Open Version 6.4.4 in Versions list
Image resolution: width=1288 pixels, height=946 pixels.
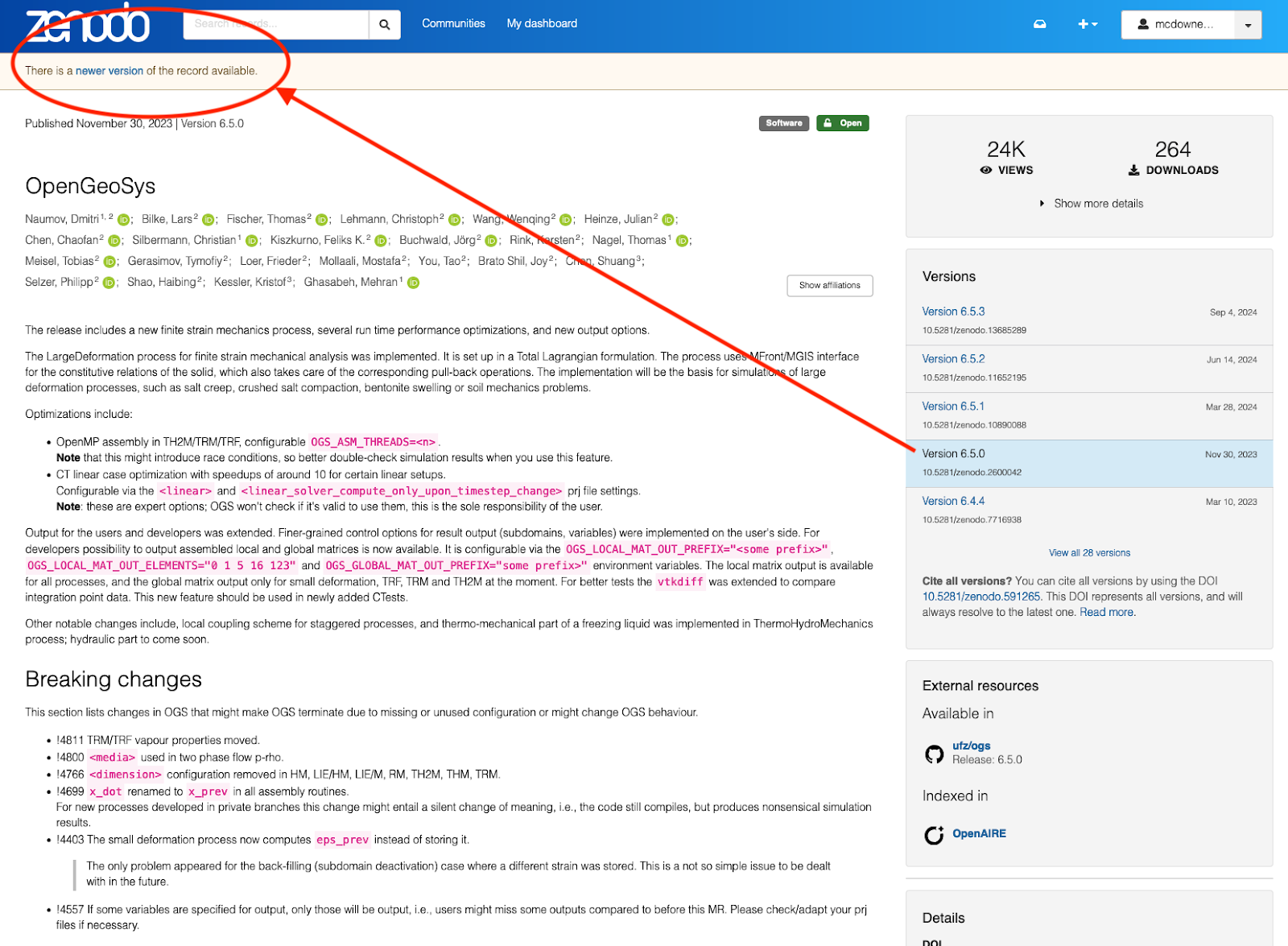953,501
